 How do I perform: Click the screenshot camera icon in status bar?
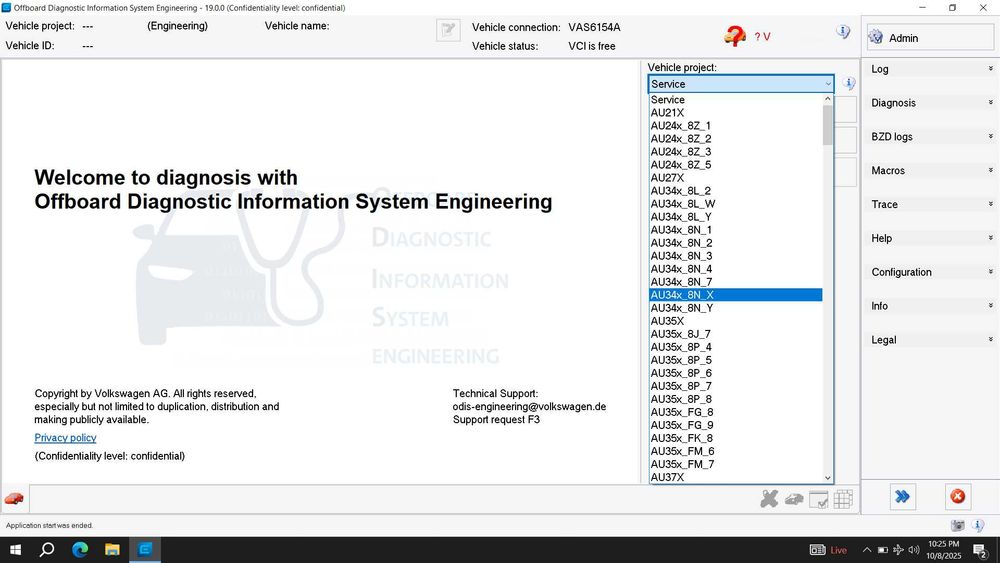click(957, 525)
